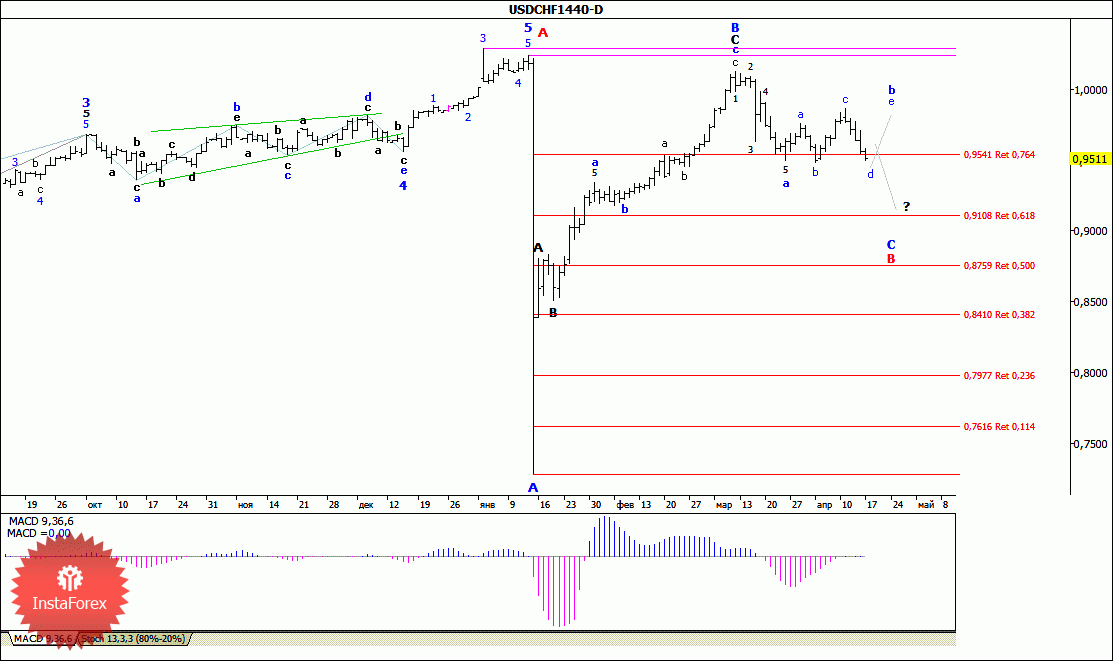The width and height of the screenshot is (1113, 661).
Task: Select the 0,7977 Ret 0,236 level label
Action: 999,376
